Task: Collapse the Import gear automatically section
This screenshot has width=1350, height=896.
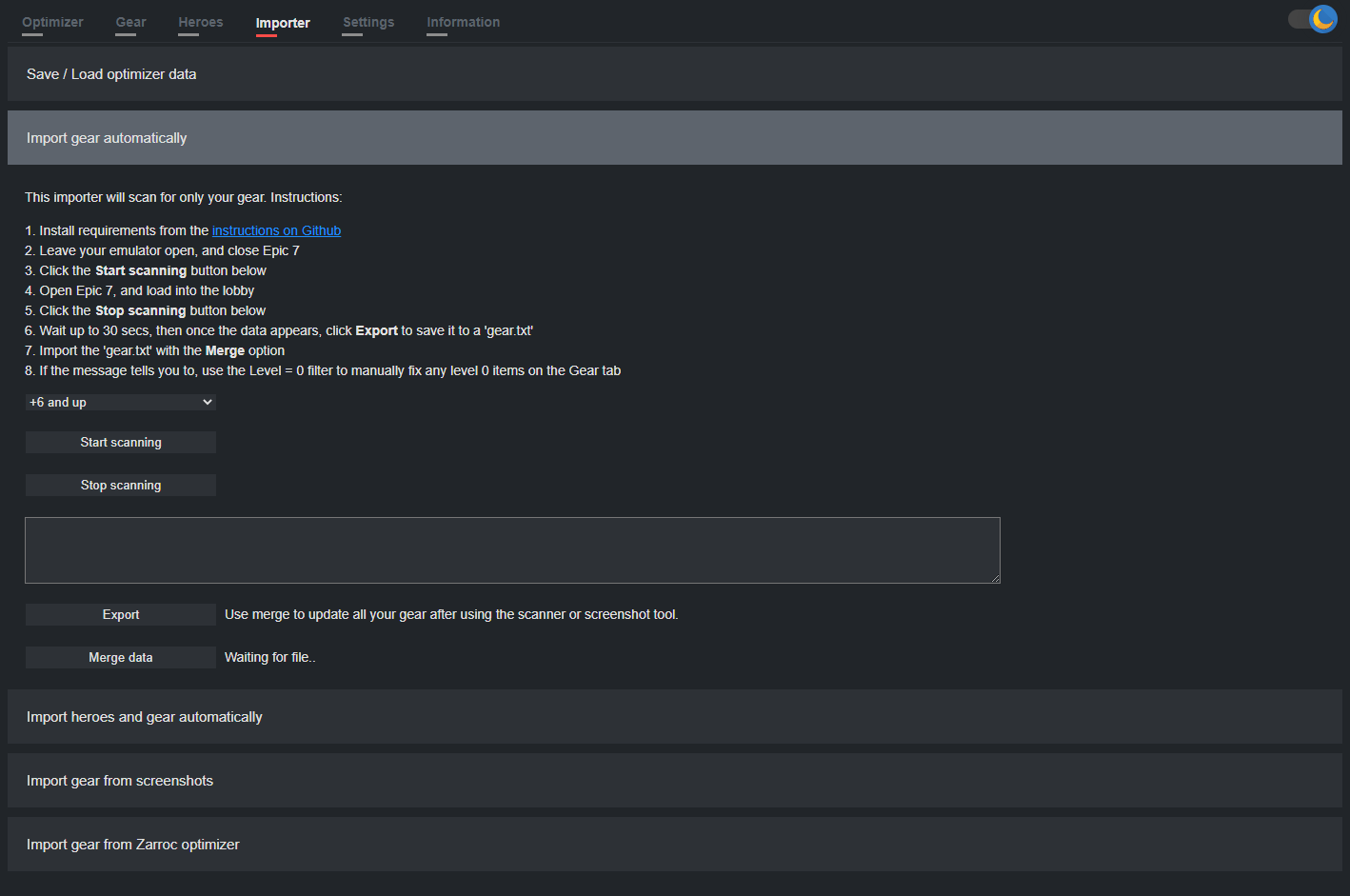Action: tap(674, 138)
